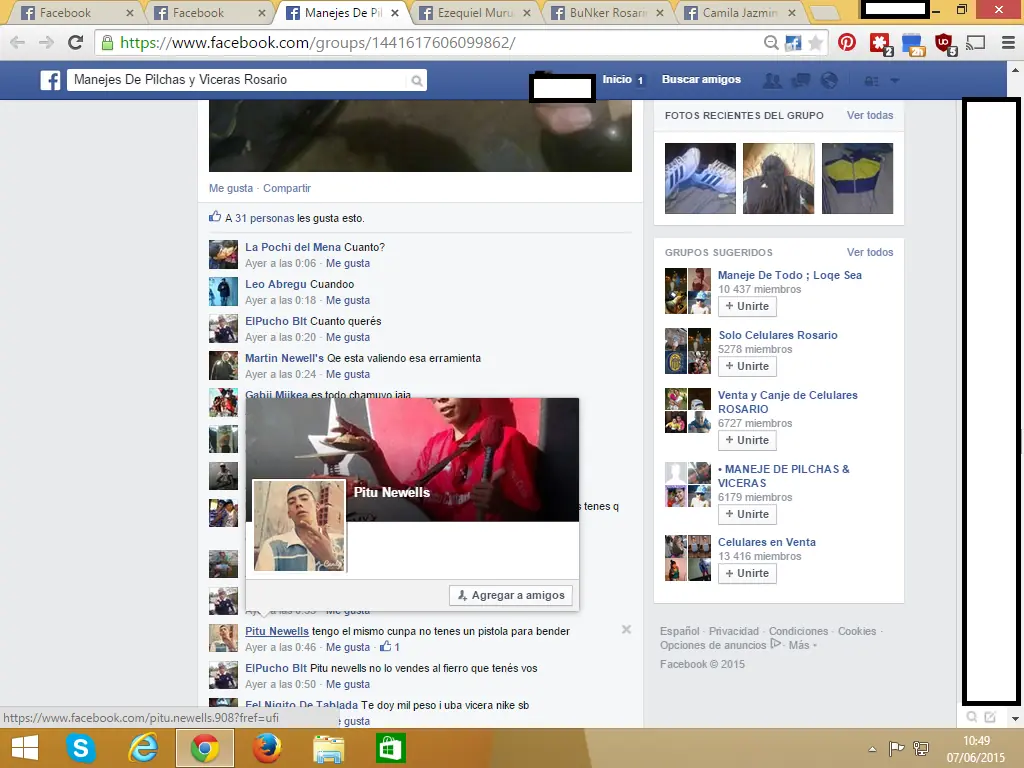Dismiss Pitu Newells comment with X
Viewport: 1024px width, 768px height.
(626, 630)
